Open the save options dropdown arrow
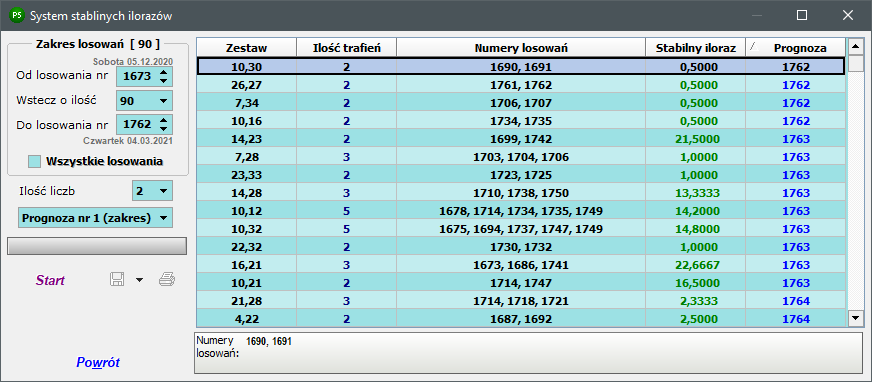Screen dimensions: 872x382 coord(139,280)
